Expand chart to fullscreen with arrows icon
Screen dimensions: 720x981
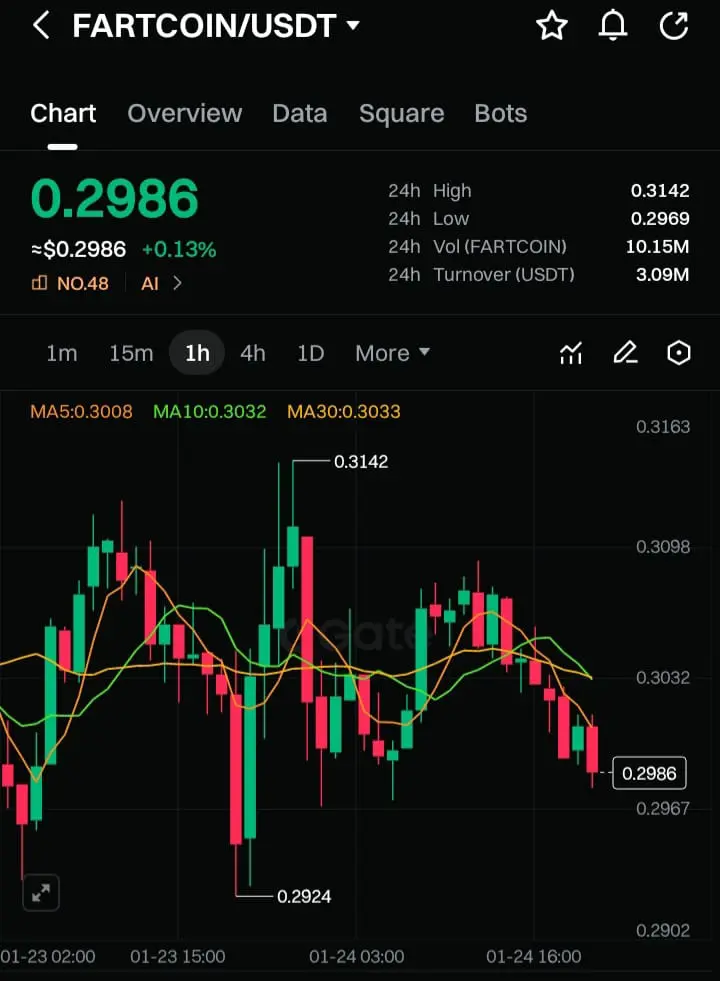[x=41, y=892]
